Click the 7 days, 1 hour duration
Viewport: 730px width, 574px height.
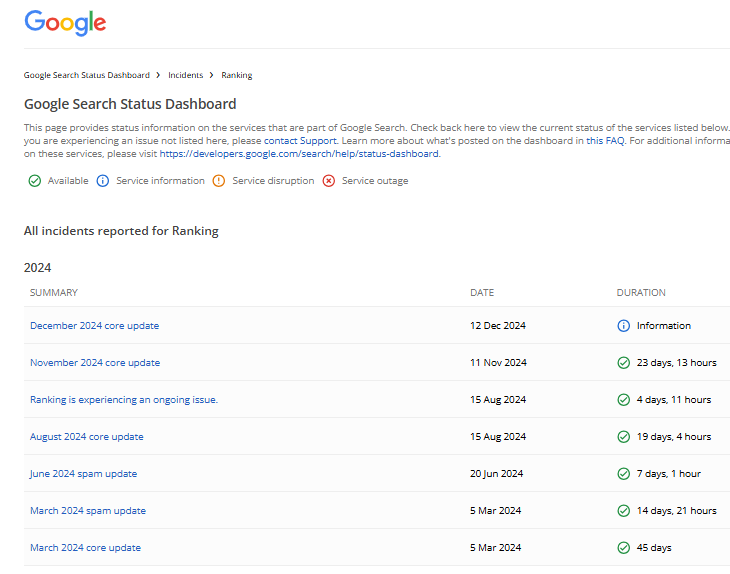(x=669, y=473)
